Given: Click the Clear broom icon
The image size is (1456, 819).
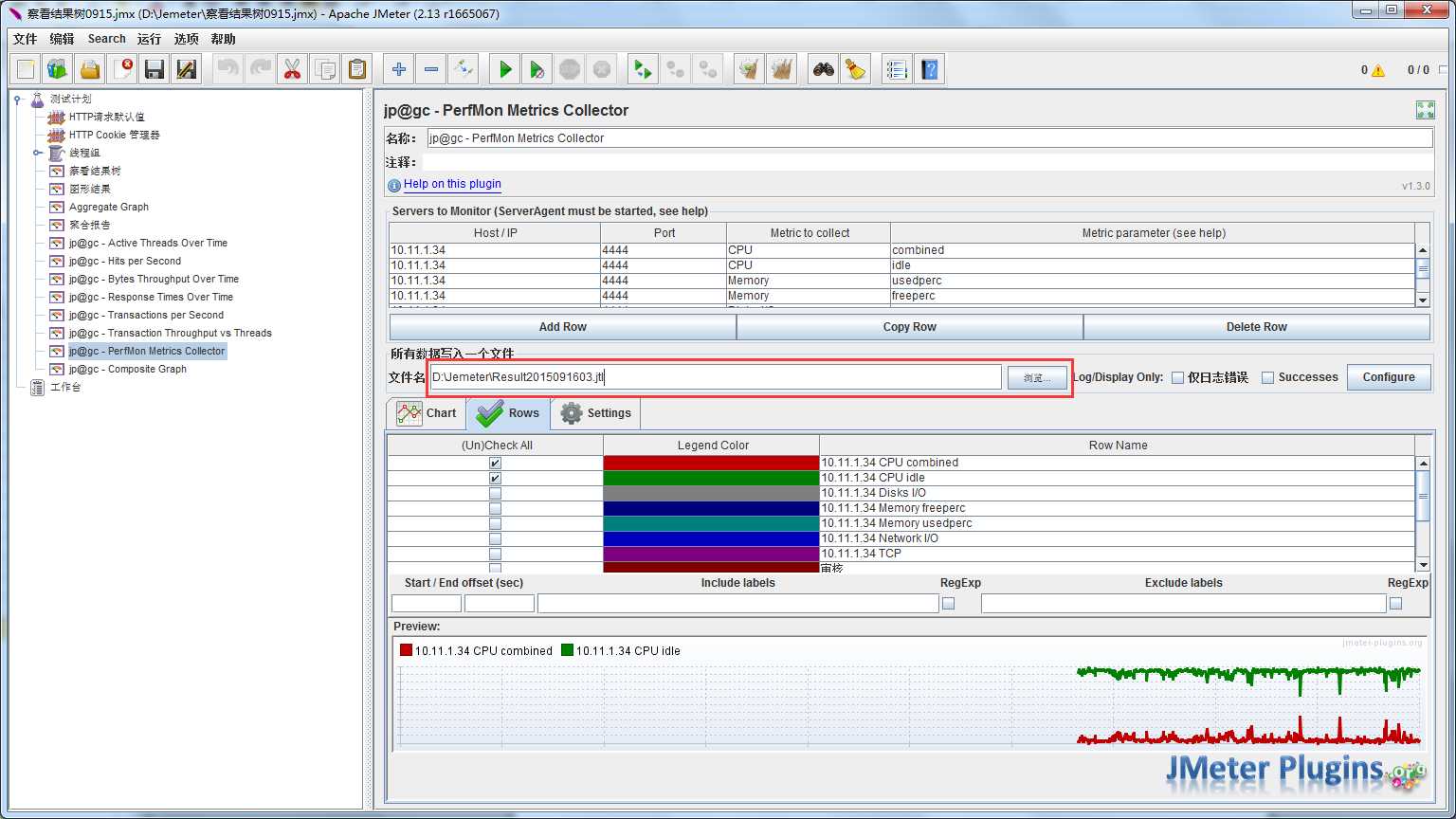Looking at the screenshot, I should pyautogui.click(x=749, y=69).
